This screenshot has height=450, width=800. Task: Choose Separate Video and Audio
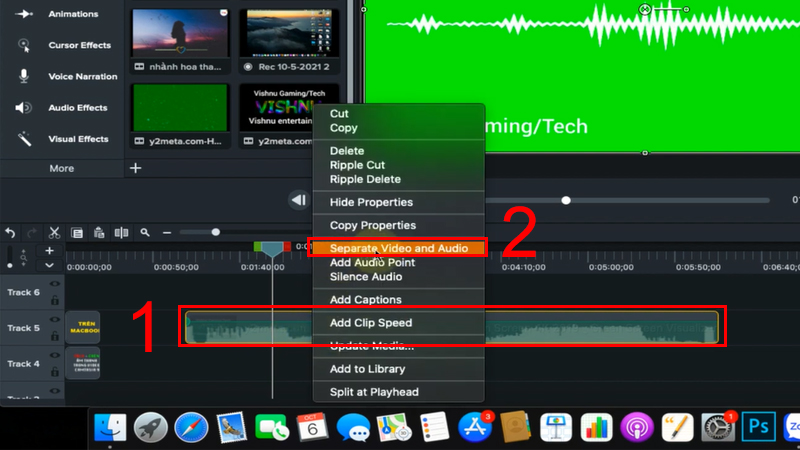click(398, 248)
